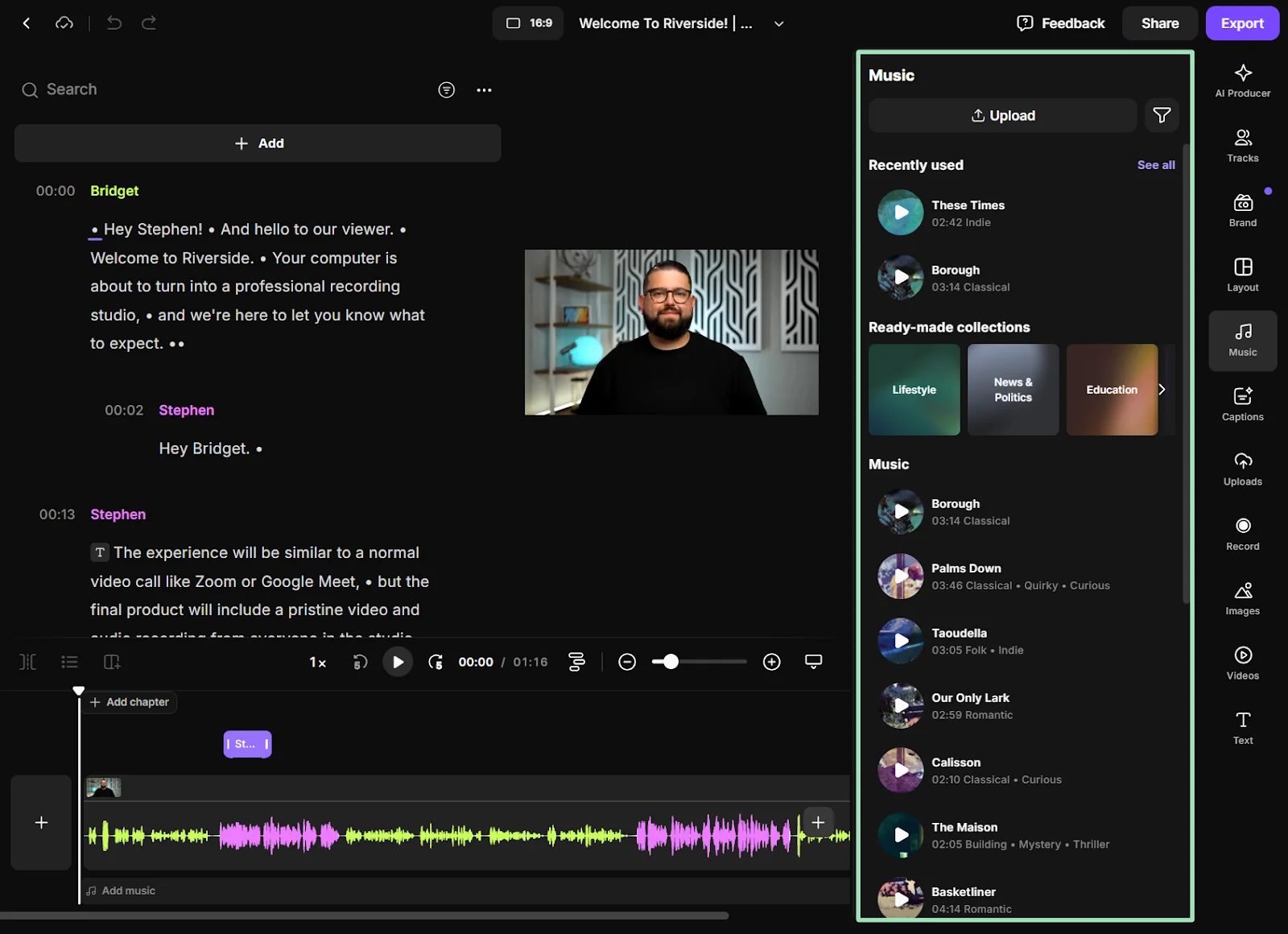The image size is (1288, 934).
Task: Open the Lifestyle collection
Action: 914,390
